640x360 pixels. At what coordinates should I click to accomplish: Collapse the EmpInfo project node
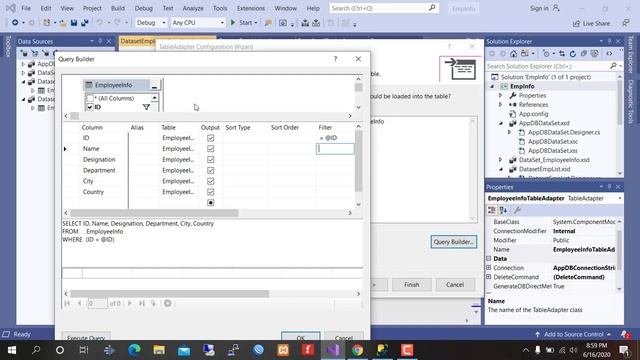tap(492, 87)
